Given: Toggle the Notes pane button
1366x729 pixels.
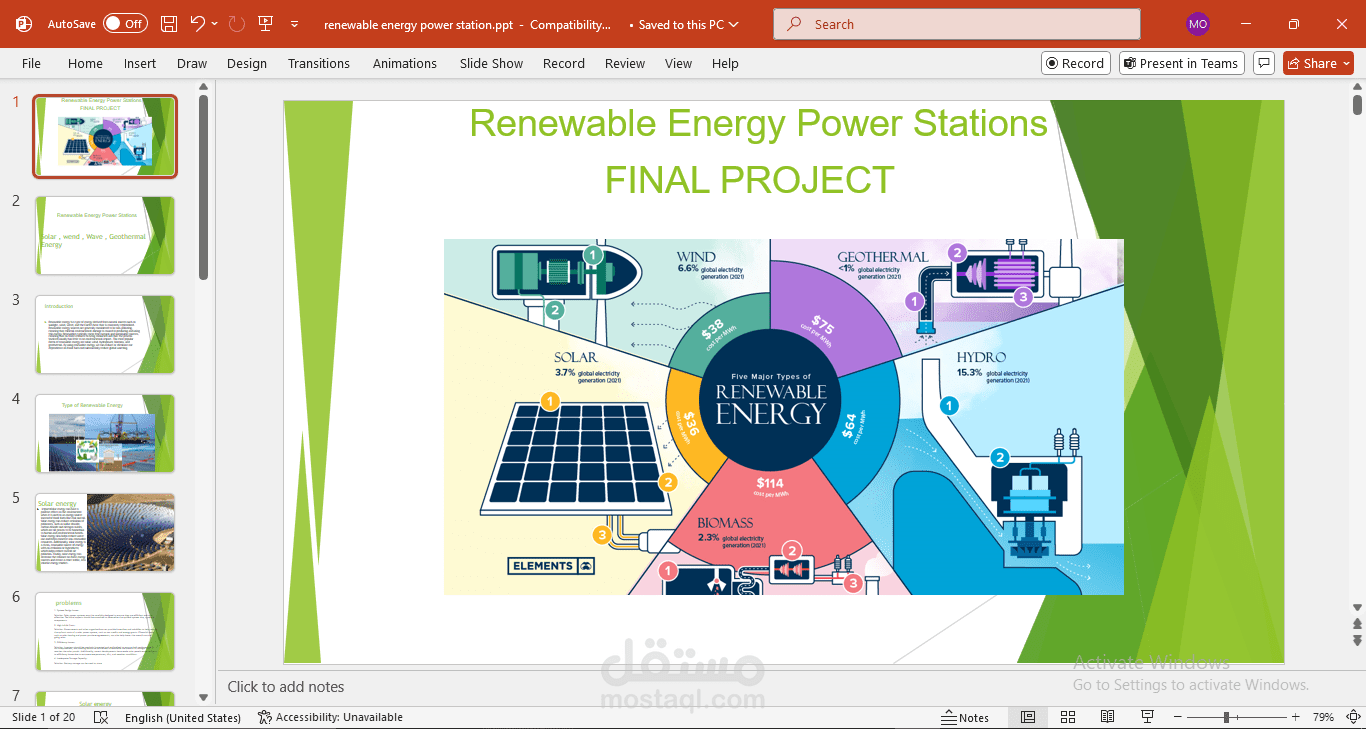Looking at the screenshot, I should (x=965, y=717).
